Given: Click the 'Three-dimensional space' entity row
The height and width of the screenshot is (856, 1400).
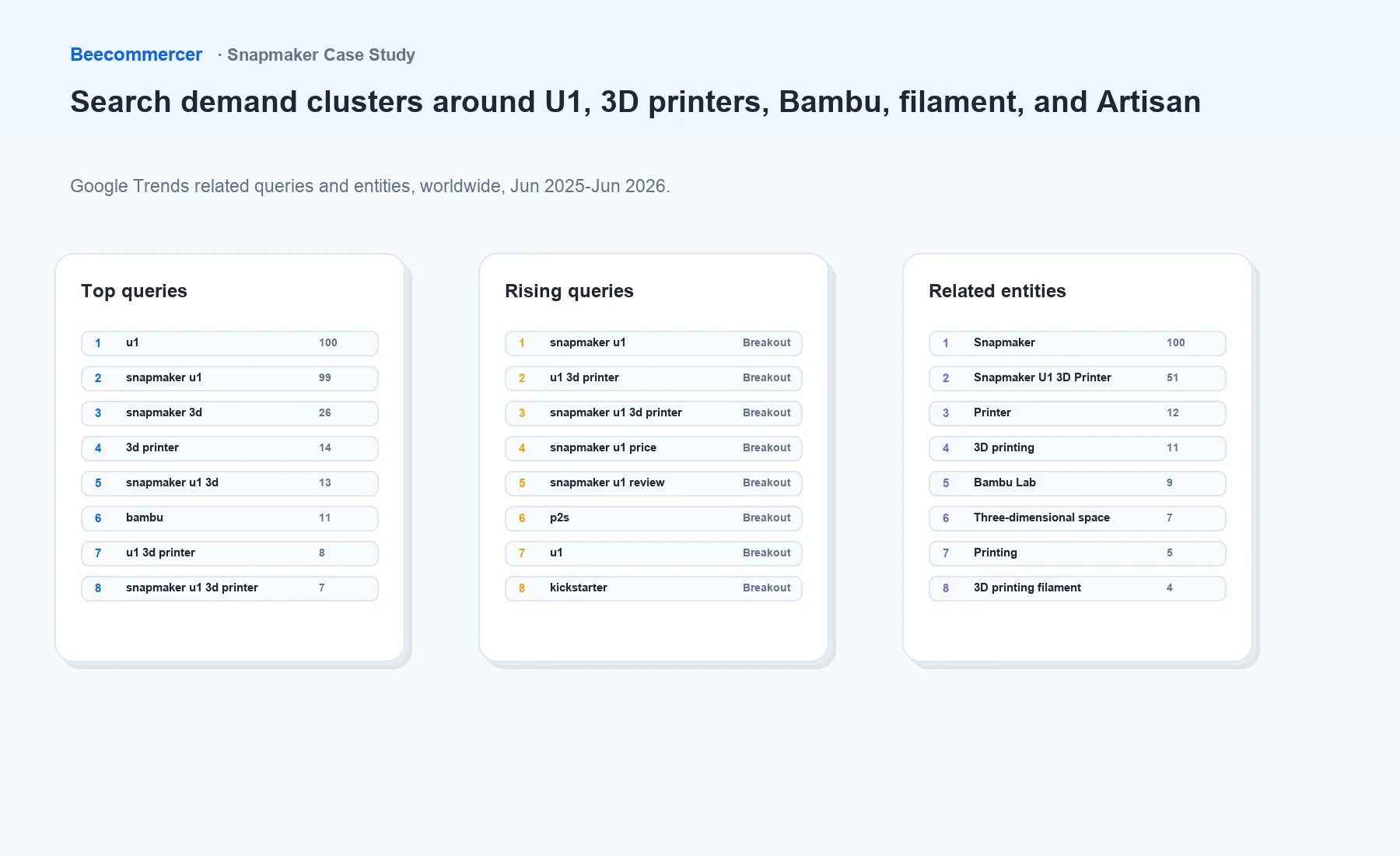Looking at the screenshot, I should click(x=1077, y=518).
